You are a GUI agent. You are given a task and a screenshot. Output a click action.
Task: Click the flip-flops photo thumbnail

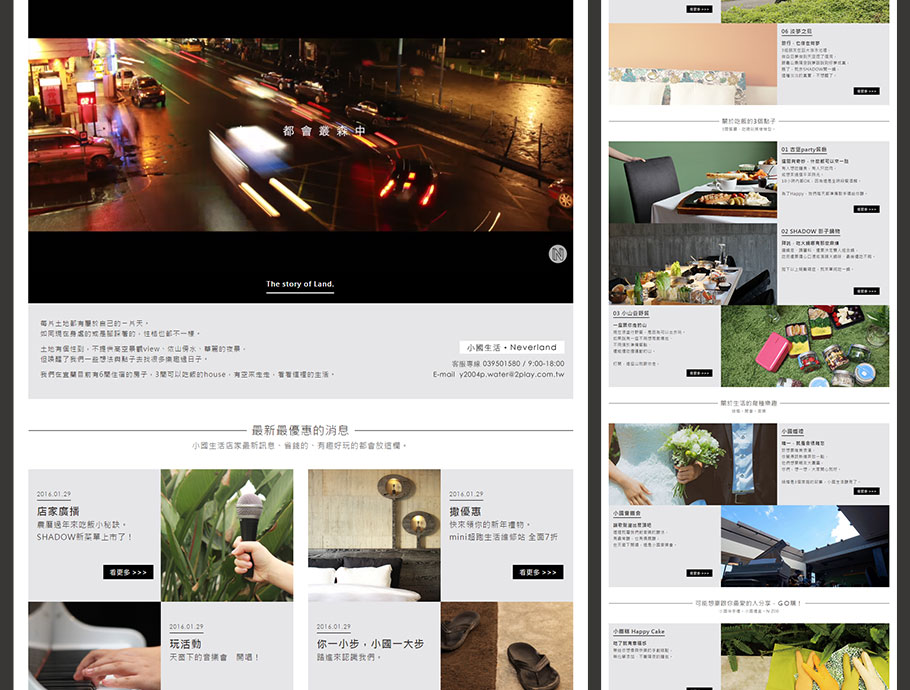point(506,650)
